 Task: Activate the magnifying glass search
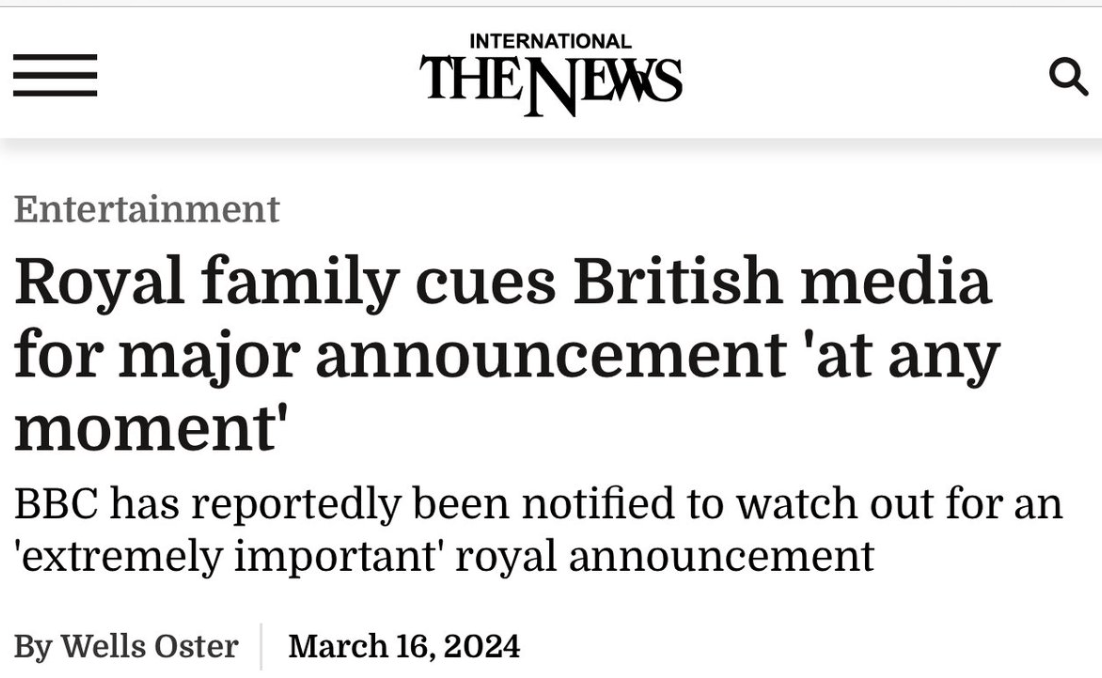(x=1068, y=77)
